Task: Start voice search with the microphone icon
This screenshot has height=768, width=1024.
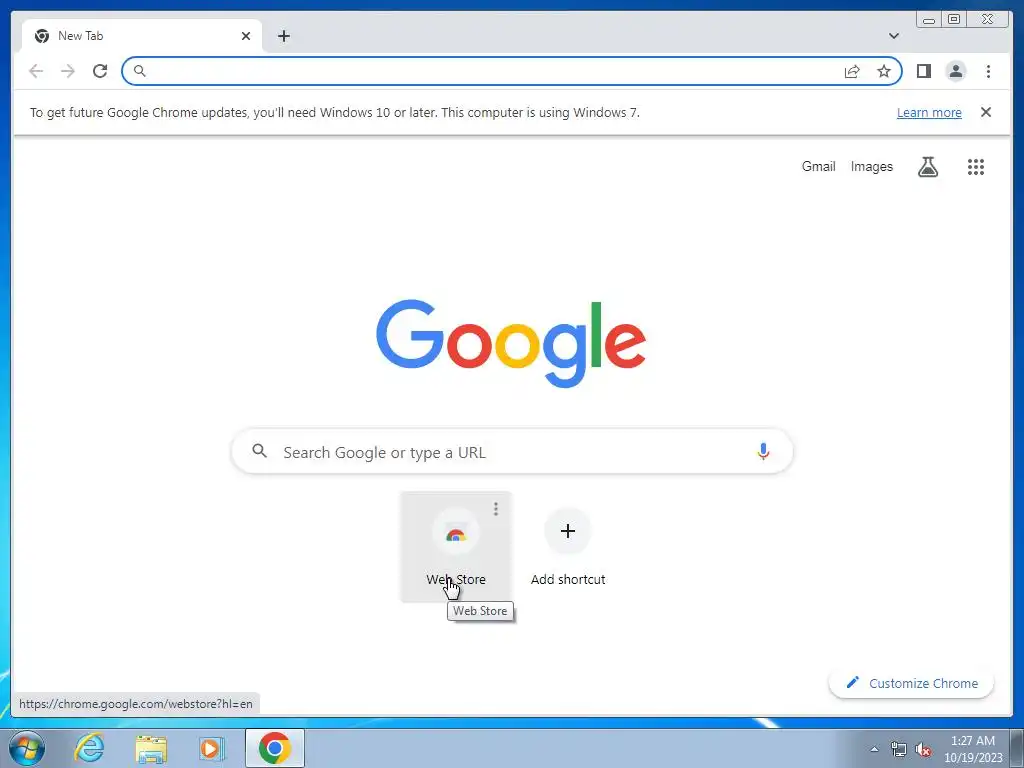Action: [x=763, y=451]
